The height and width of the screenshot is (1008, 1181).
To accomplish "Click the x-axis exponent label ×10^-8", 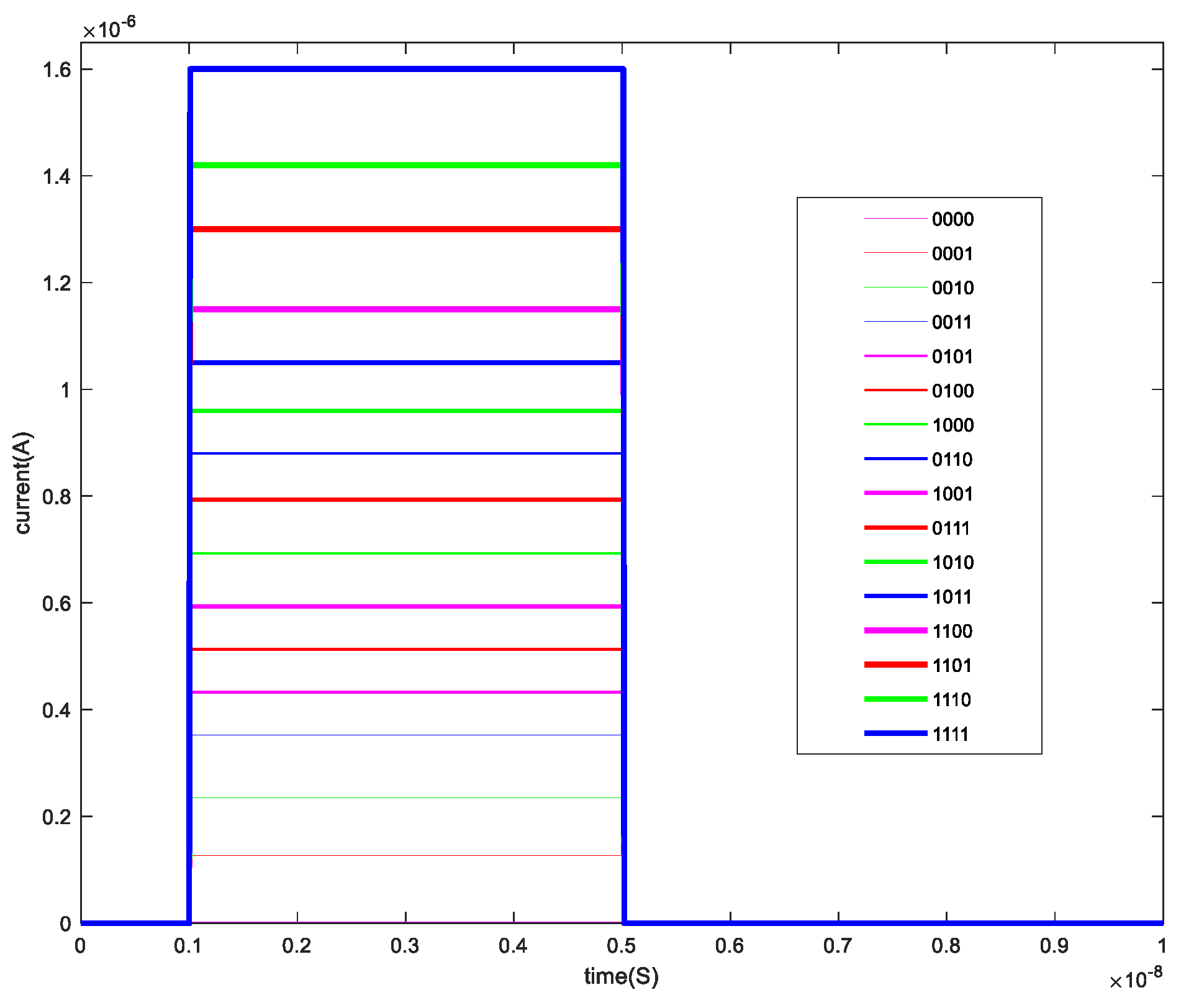I will click(x=1136, y=979).
